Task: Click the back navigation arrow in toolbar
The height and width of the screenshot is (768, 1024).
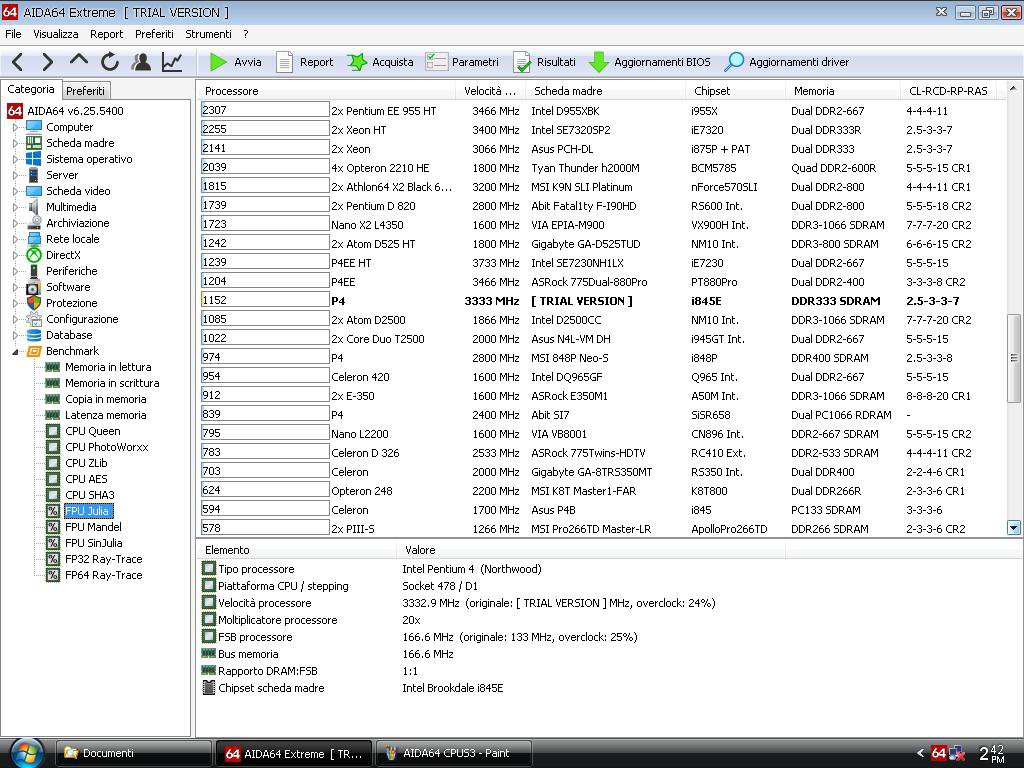Action: tap(17, 62)
